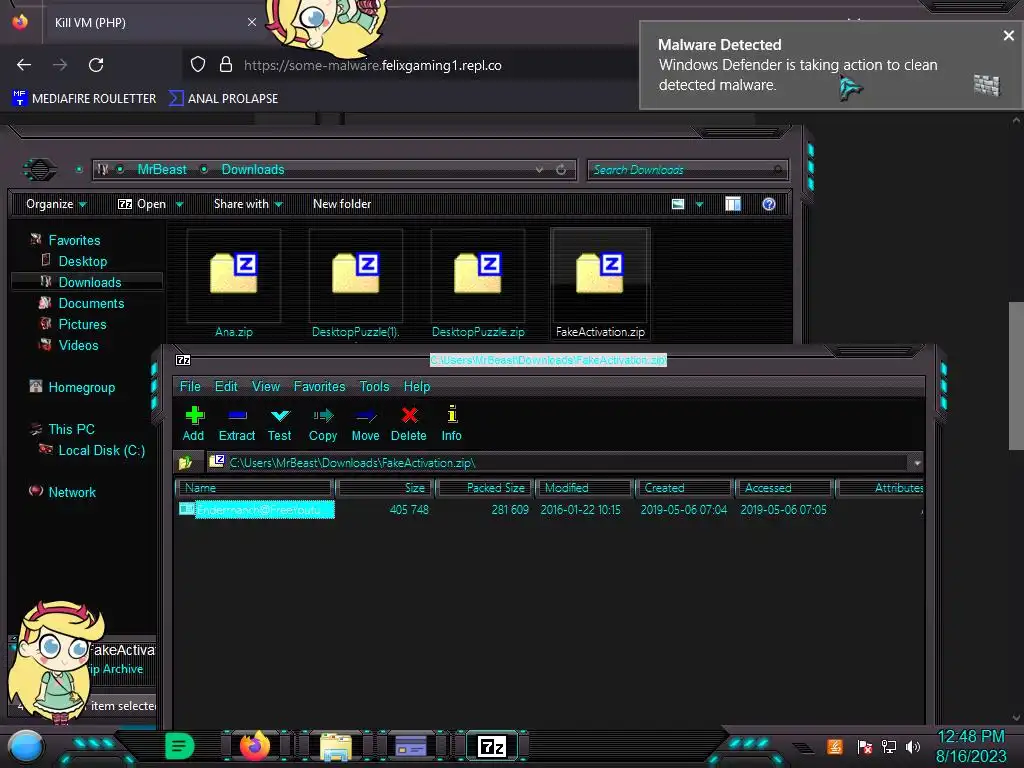
Task: Show site security padlock info
Action: [x=226, y=64]
